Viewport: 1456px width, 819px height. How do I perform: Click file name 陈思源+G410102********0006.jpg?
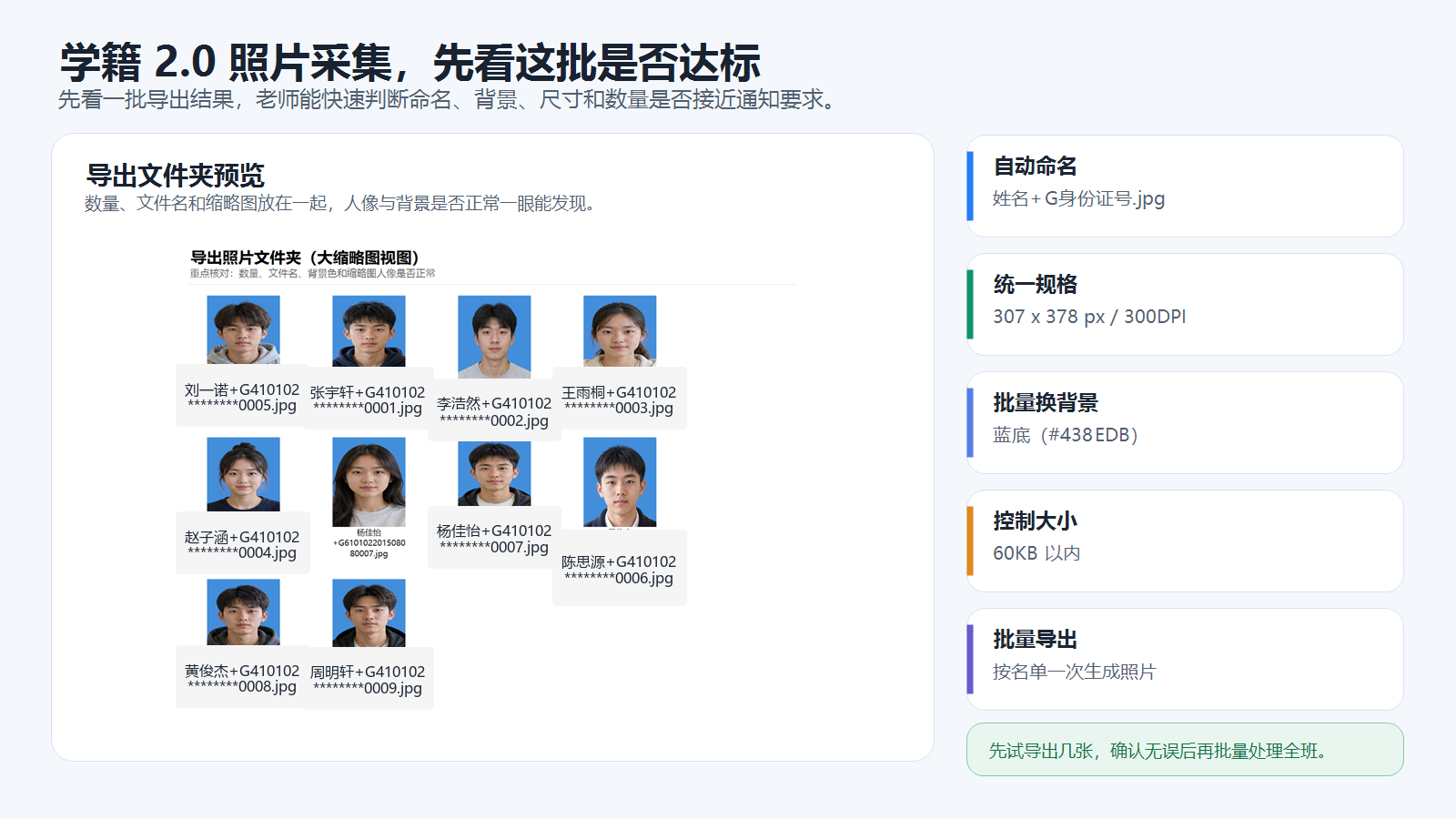[x=619, y=570]
